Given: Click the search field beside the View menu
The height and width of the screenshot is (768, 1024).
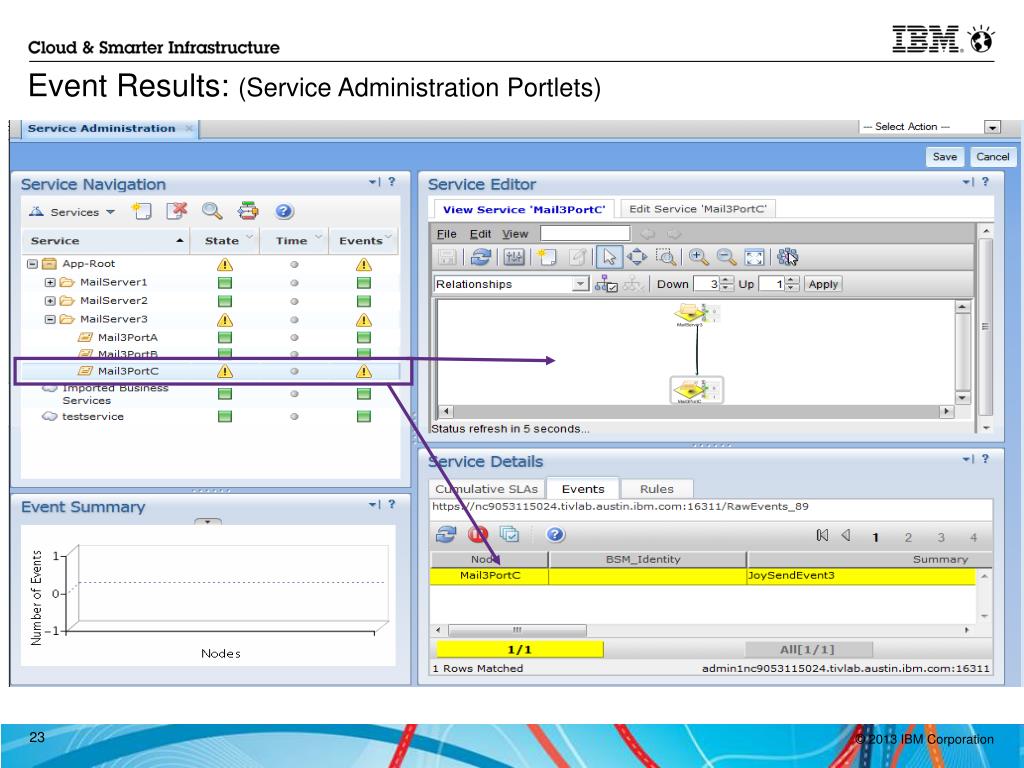Looking at the screenshot, I should click(x=585, y=233).
